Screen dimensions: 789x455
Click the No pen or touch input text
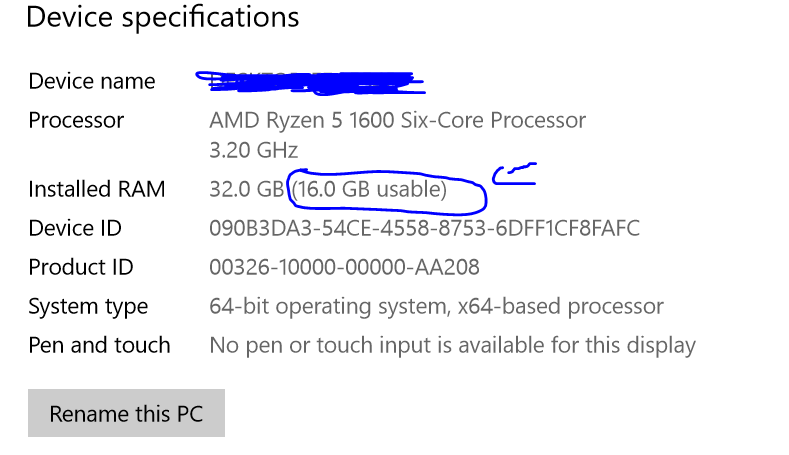[x=452, y=345]
